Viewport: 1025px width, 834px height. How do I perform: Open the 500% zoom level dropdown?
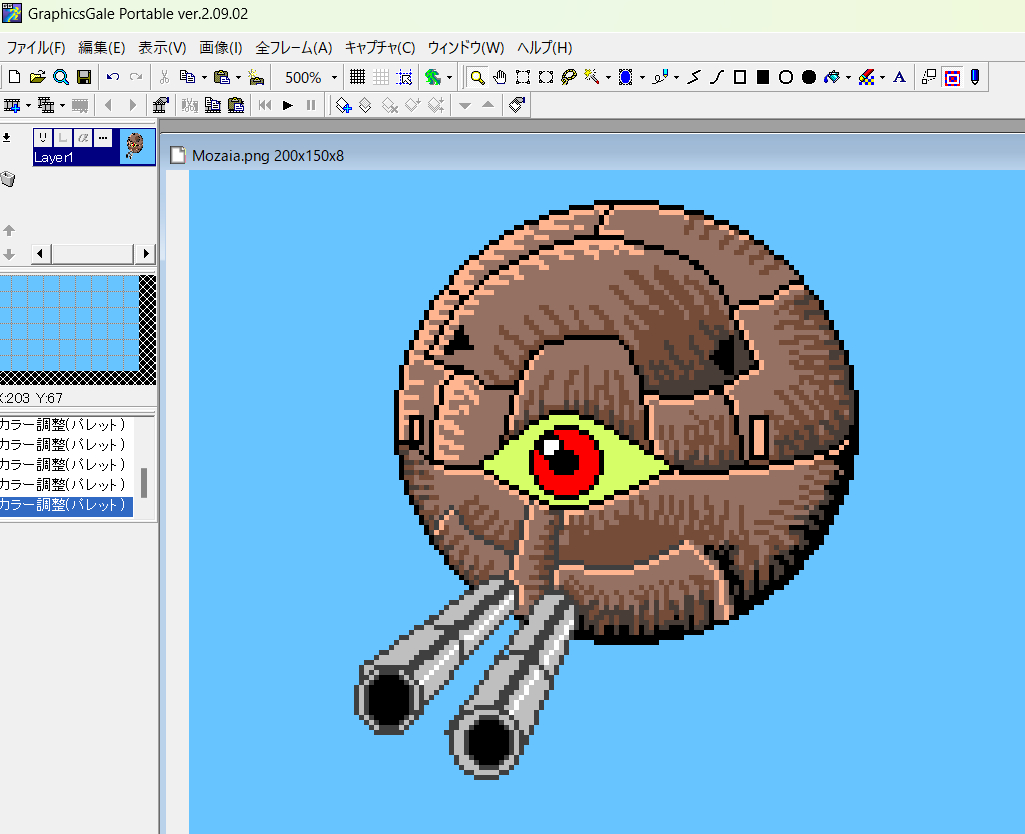coord(334,77)
